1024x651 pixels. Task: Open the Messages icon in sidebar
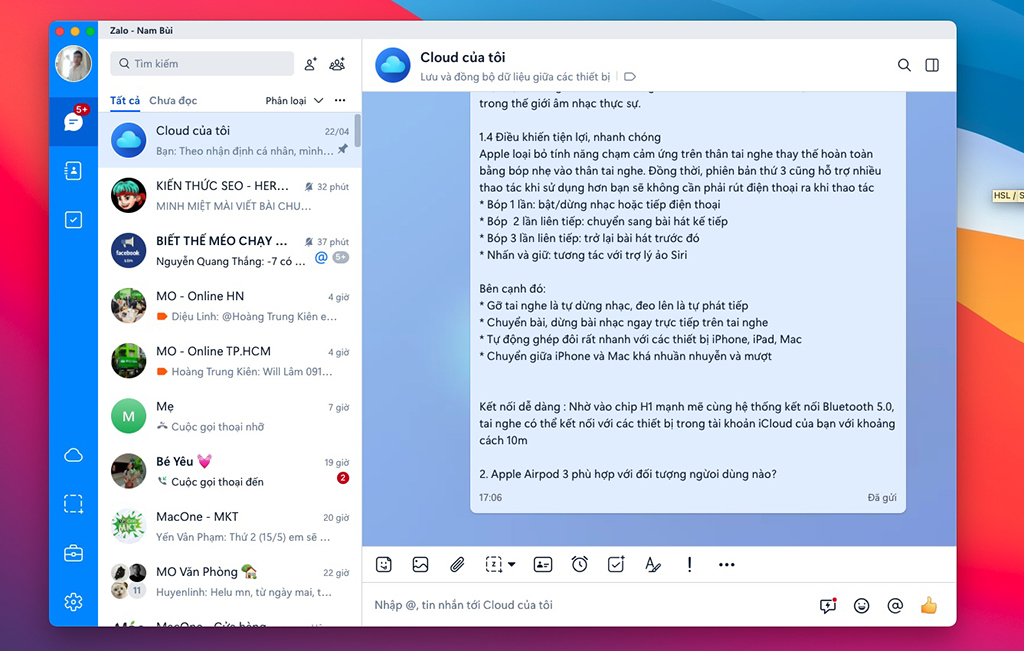[73, 121]
